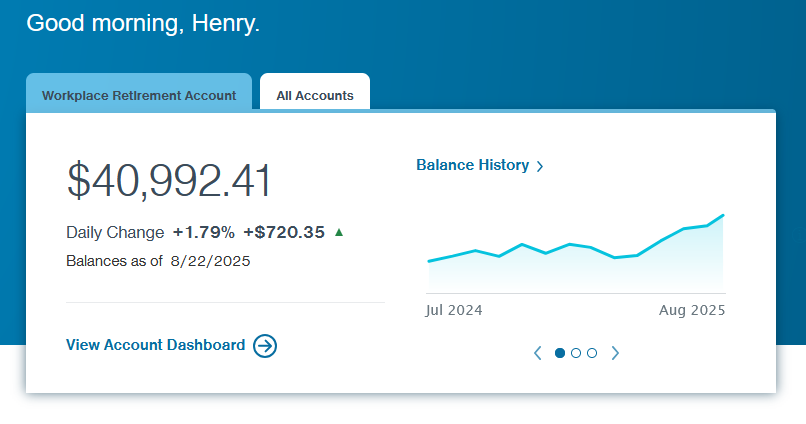Switch to the All Accounts tab
The height and width of the screenshot is (424, 806).
pyautogui.click(x=315, y=96)
